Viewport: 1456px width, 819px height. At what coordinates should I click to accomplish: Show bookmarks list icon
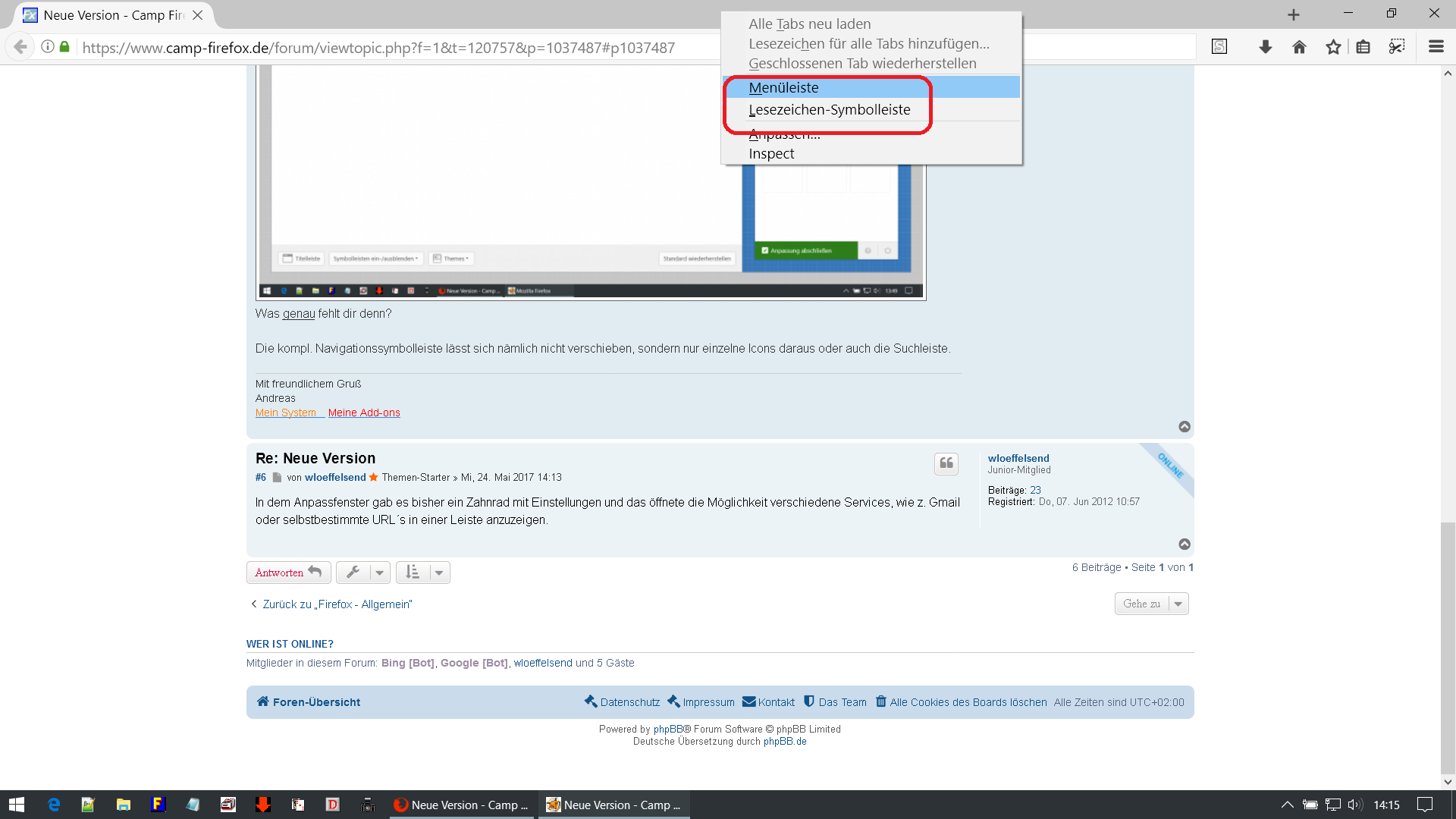1363,47
